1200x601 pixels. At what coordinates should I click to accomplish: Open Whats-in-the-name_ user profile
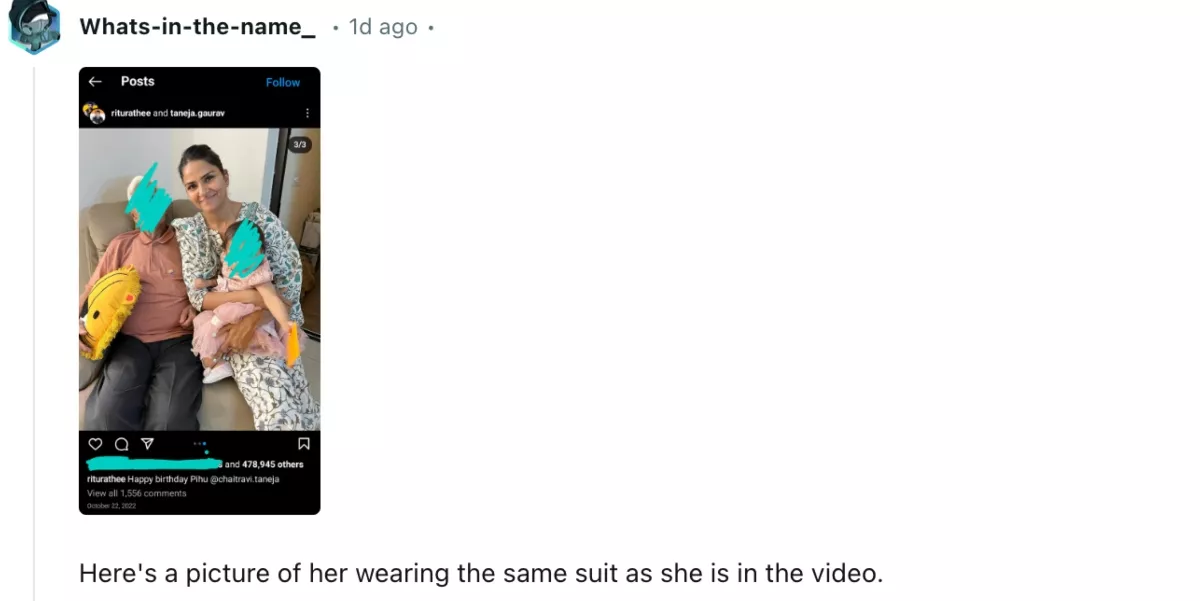[197, 27]
